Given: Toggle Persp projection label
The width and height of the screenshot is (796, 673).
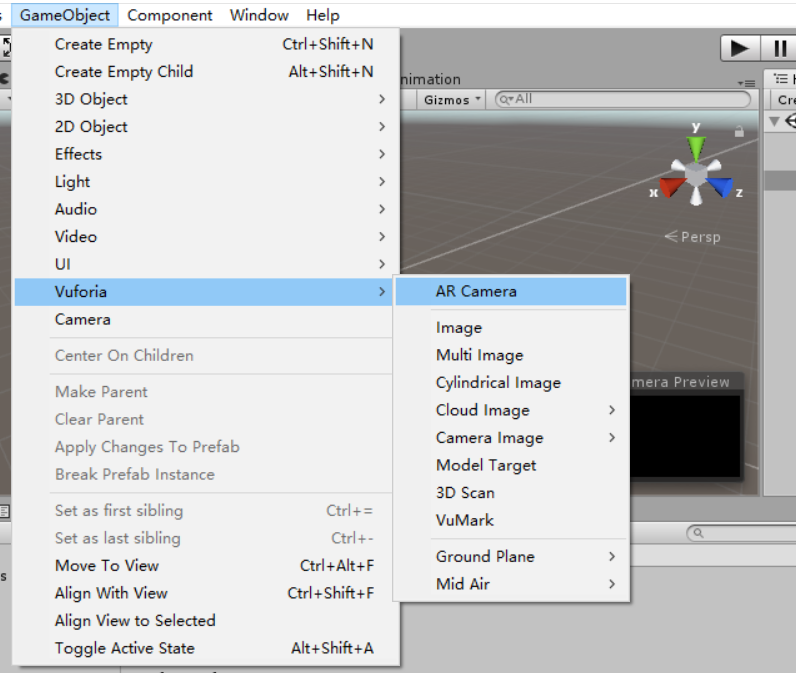Looking at the screenshot, I should [x=693, y=237].
